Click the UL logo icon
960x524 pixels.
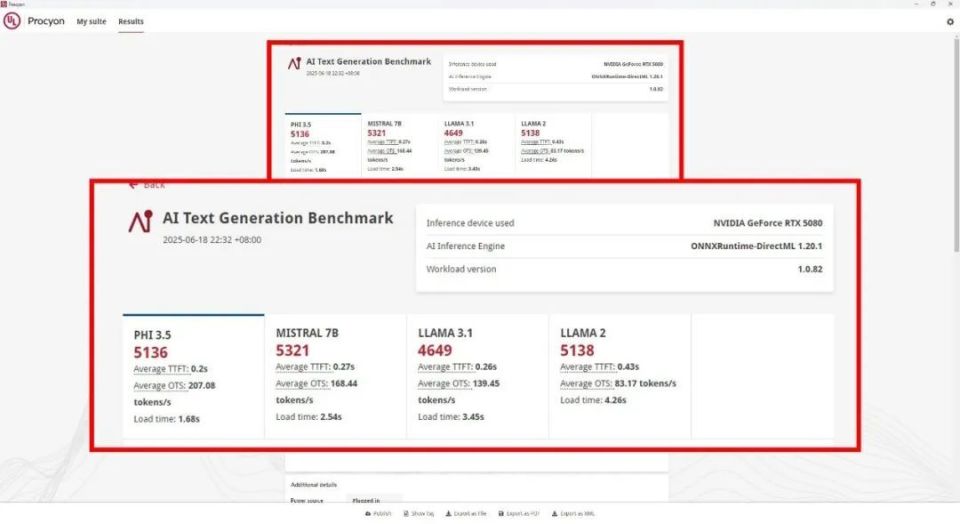point(12,21)
